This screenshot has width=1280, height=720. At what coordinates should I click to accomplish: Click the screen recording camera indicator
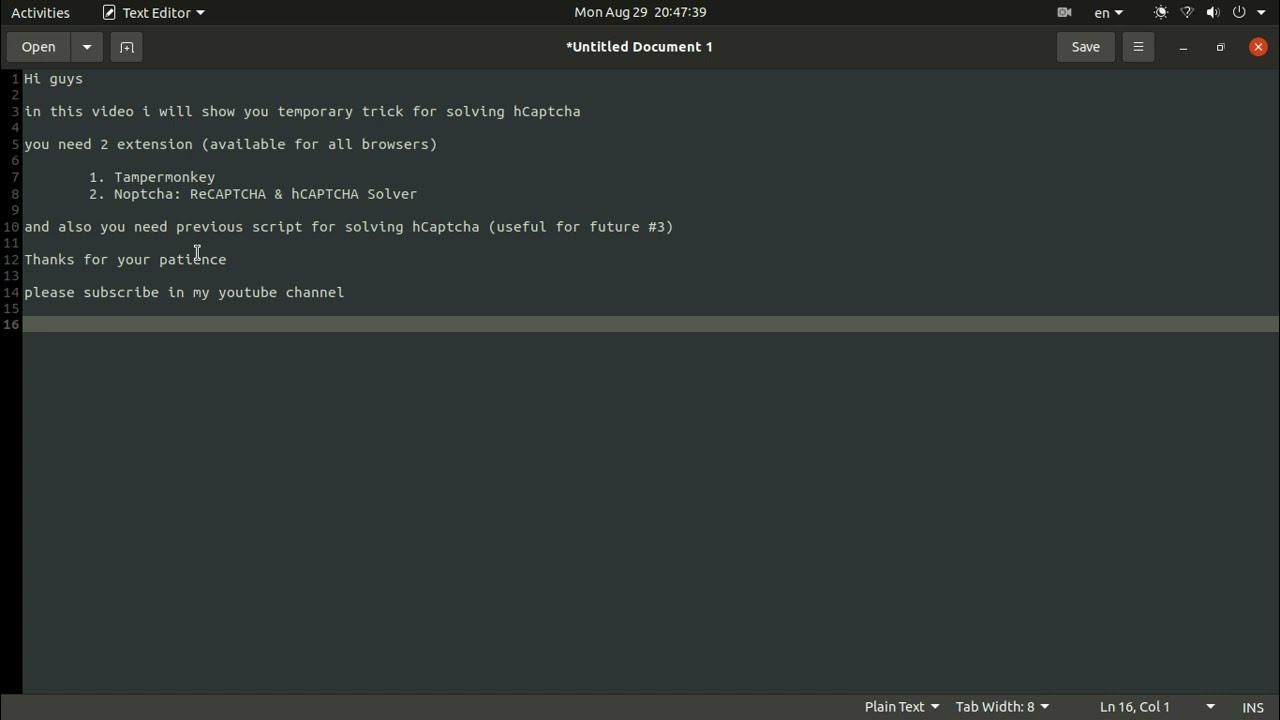point(1064,13)
